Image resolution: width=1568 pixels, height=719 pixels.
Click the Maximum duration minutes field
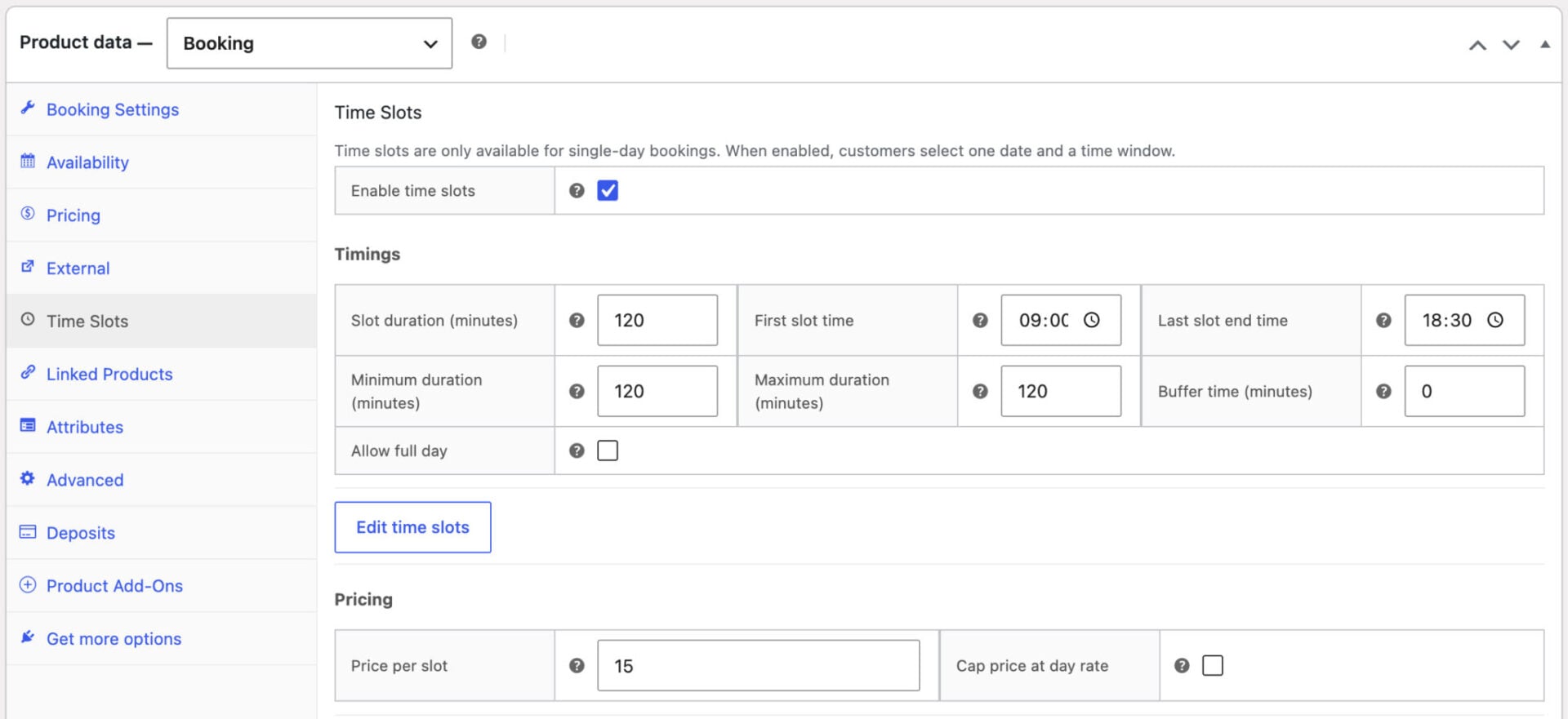coord(1061,391)
